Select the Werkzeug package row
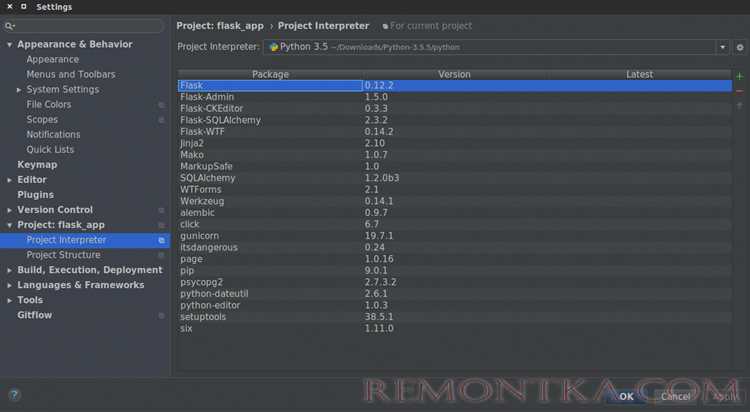The image size is (750, 412). tap(455, 201)
